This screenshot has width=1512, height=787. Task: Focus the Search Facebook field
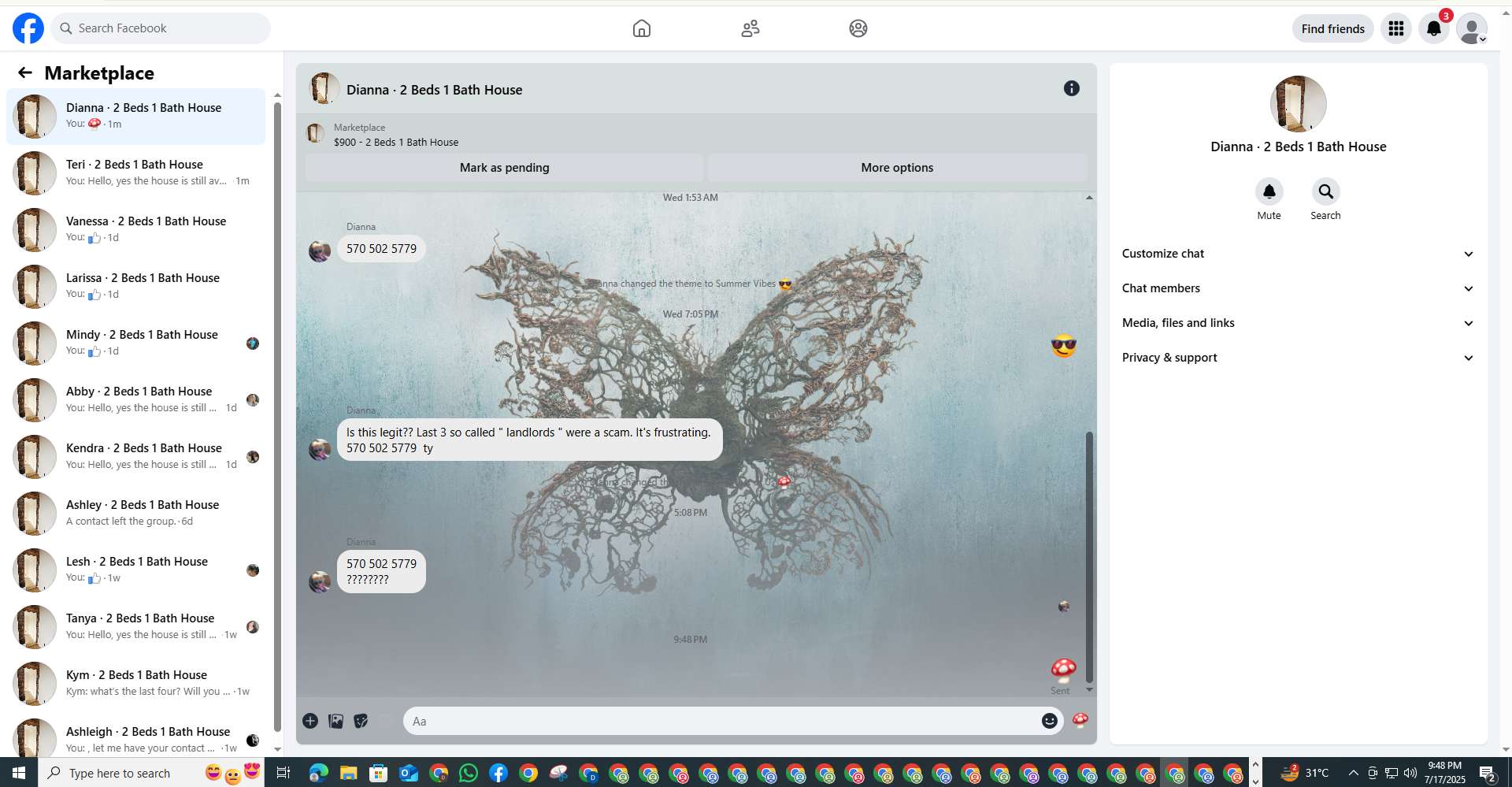(161, 28)
